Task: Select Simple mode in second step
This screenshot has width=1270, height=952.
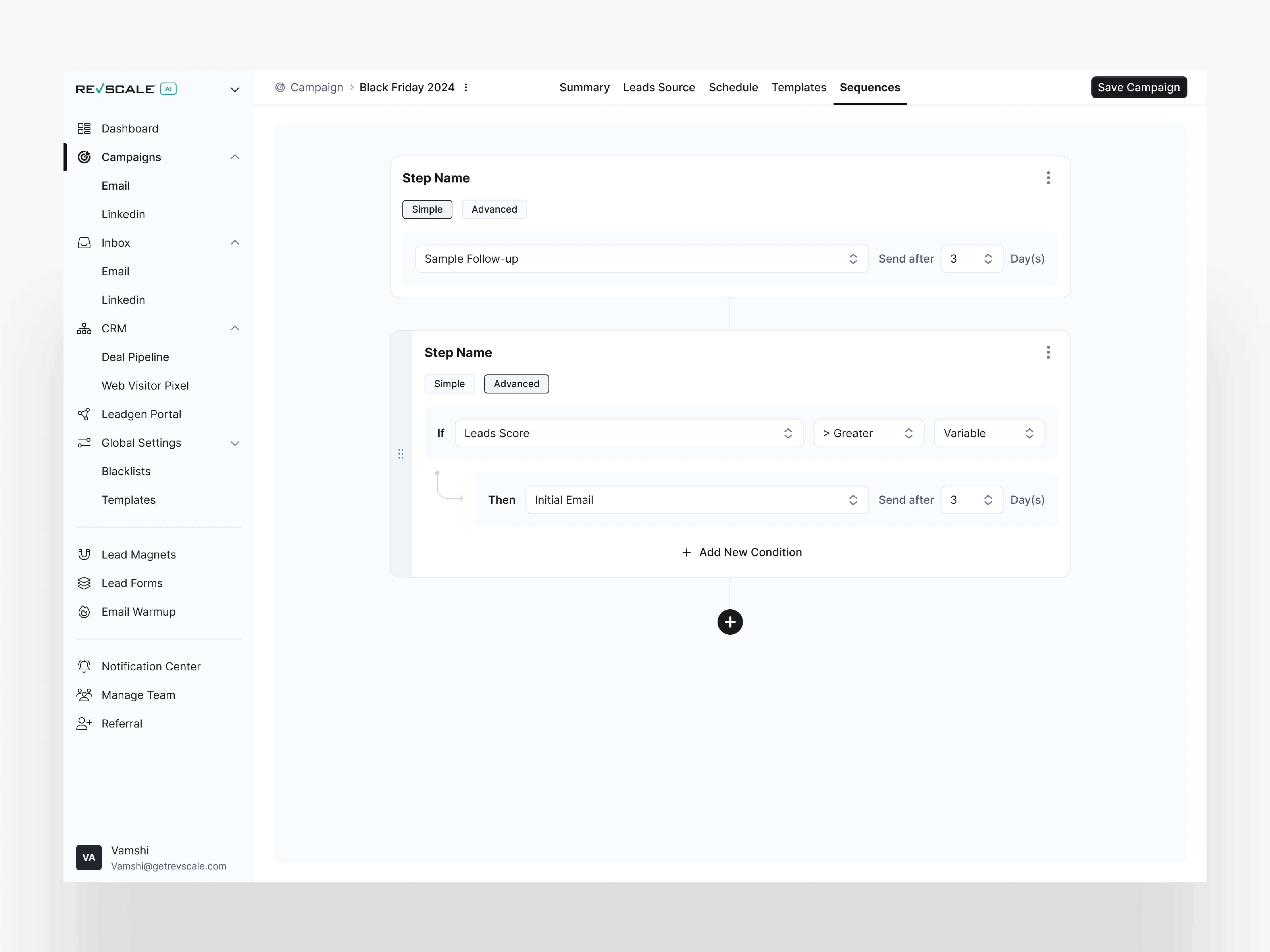Action: pyautogui.click(x=449, y=384)
